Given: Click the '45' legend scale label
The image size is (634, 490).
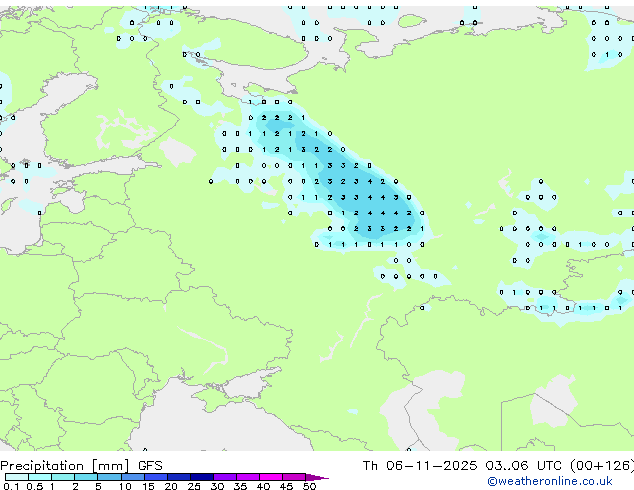Looking at the screenshot, I should [286, 486].
